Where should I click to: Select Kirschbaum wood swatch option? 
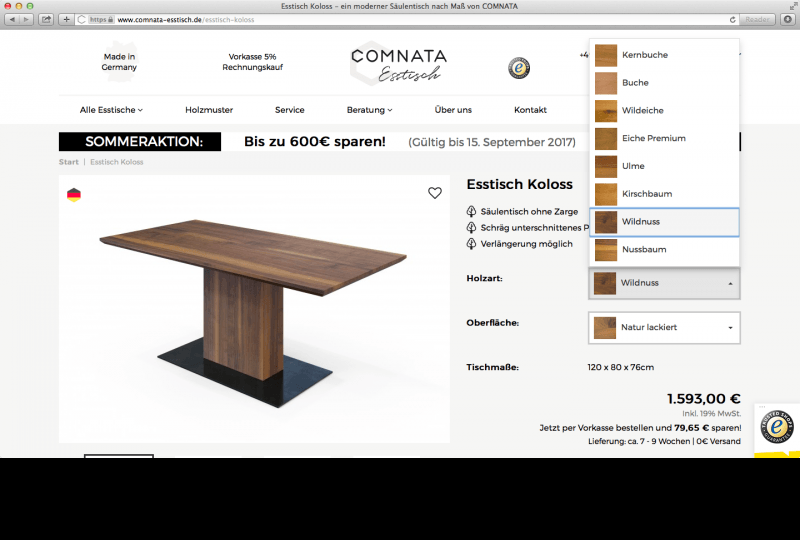664,194
